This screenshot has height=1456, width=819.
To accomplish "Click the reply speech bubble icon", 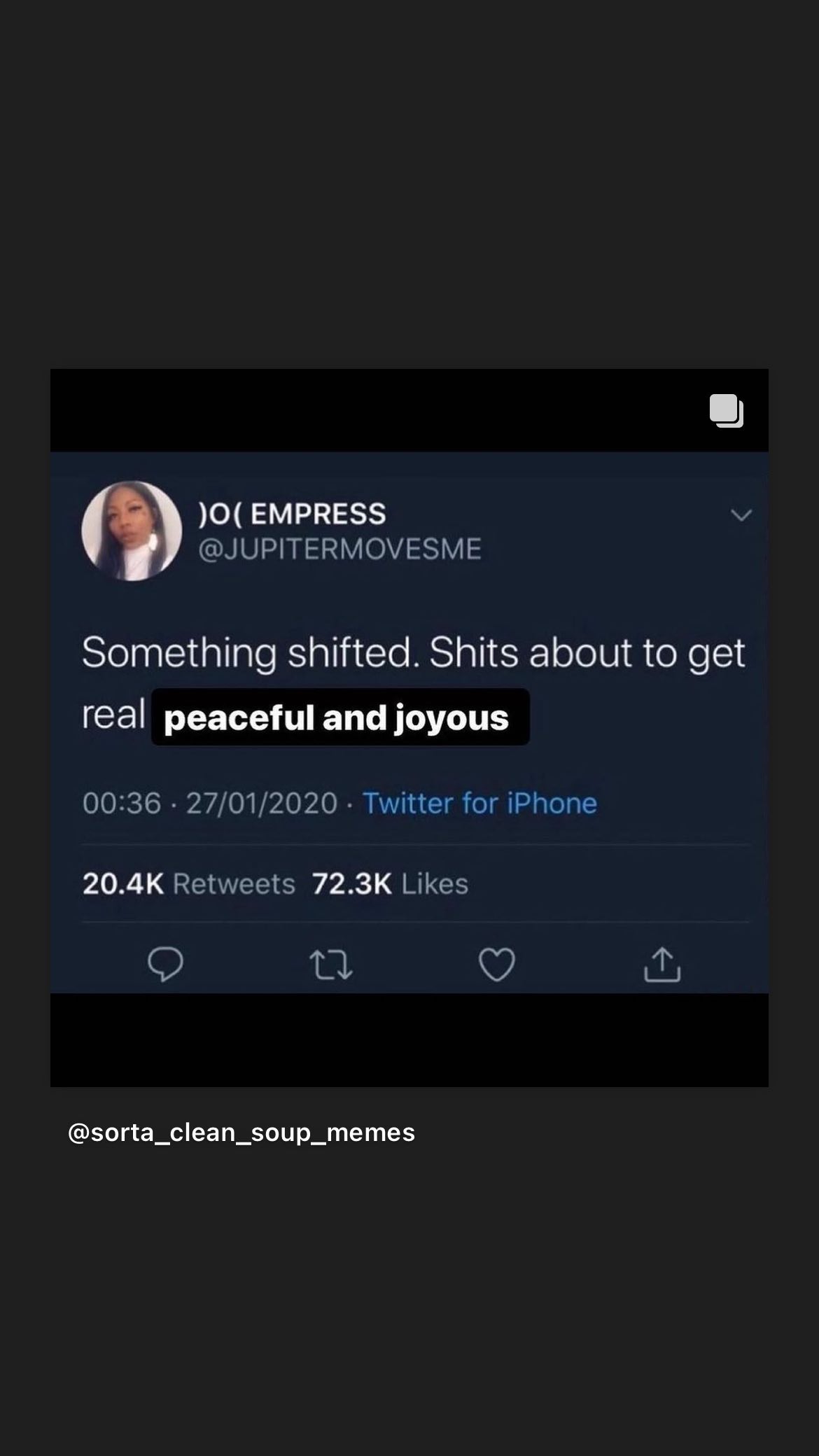I will pyautogui.click(x=166, y=964).
